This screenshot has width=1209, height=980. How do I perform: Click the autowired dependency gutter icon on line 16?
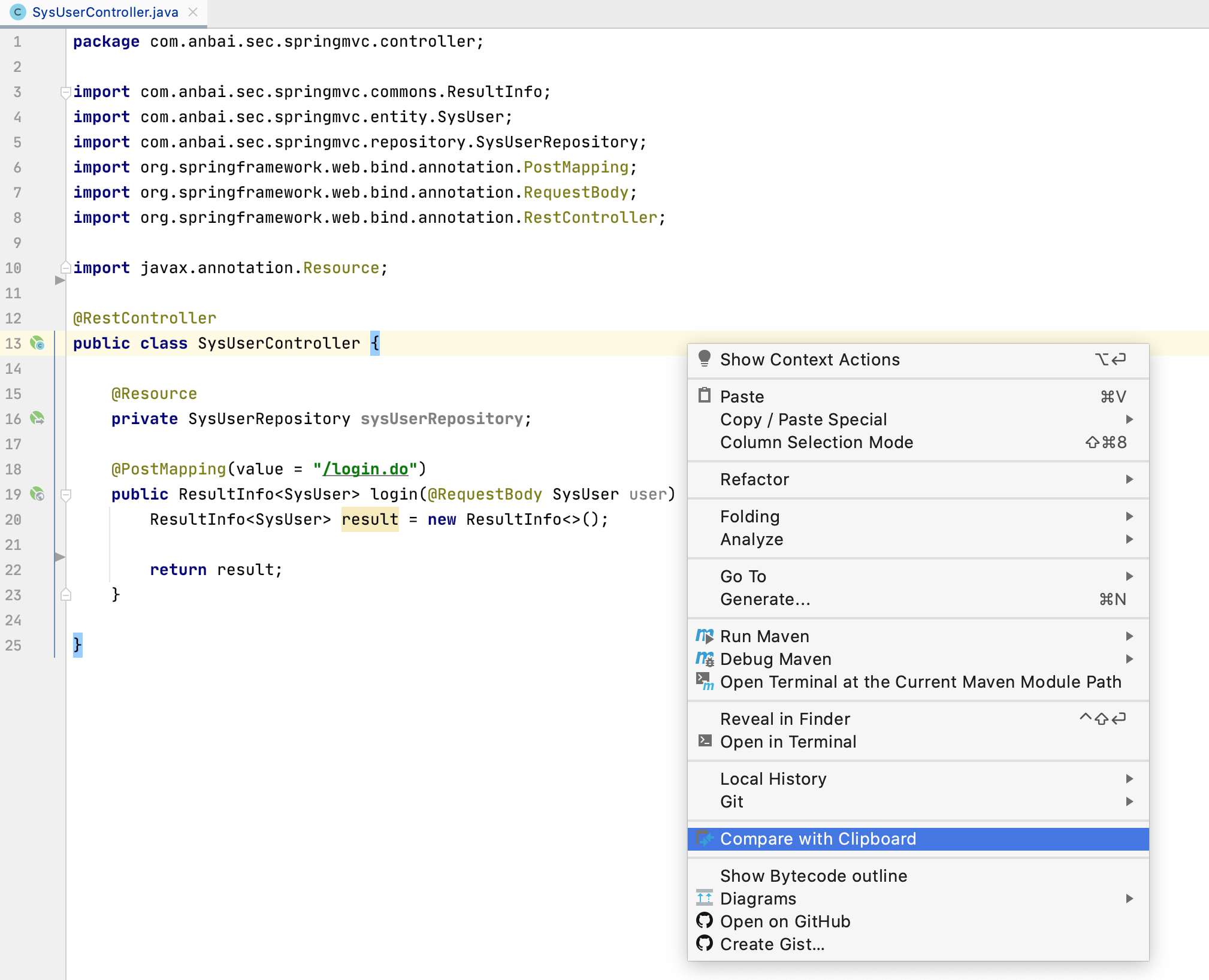(x=37, y=418)
